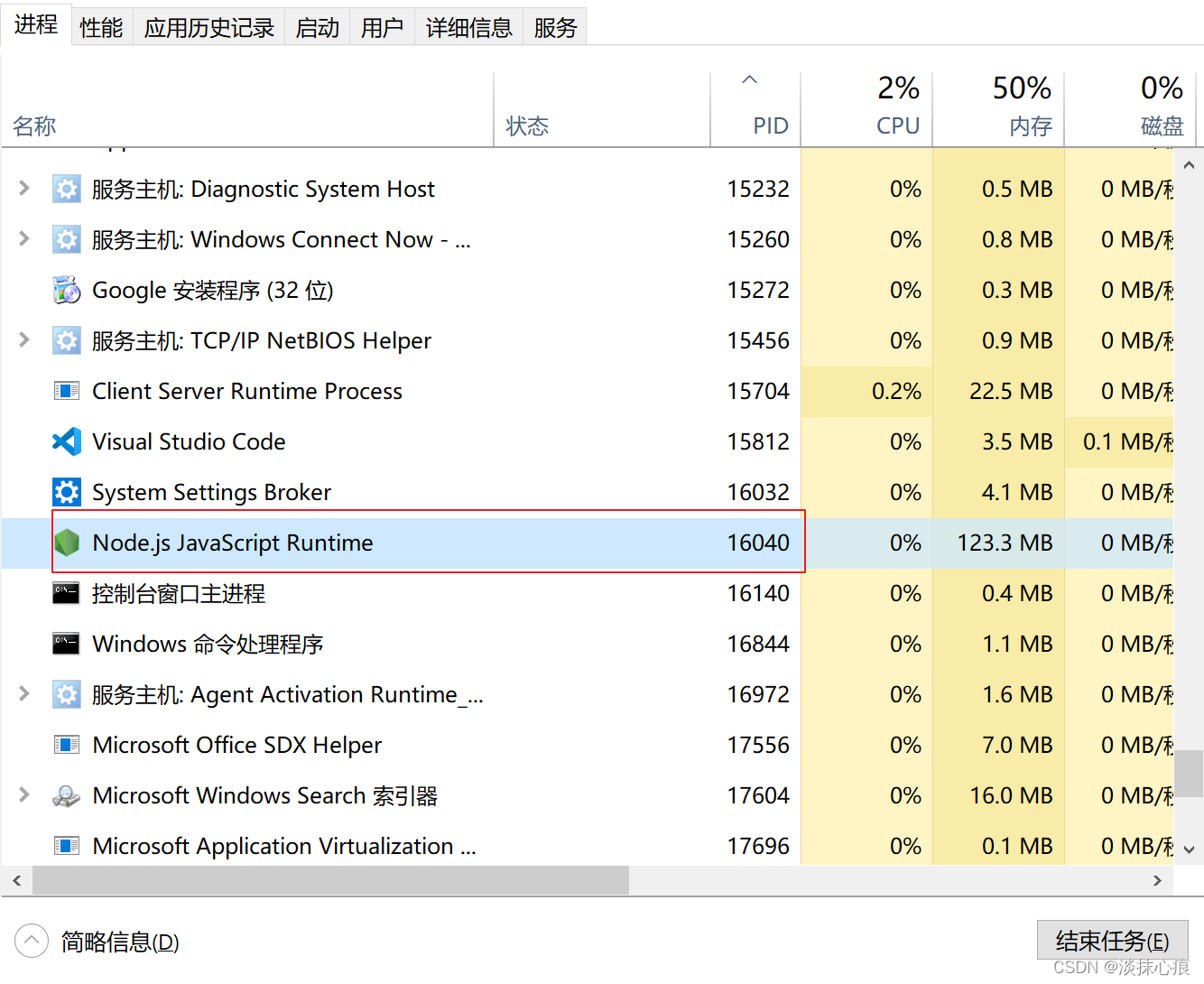Click the System Settings Broker gear icon
Image resolution: width=1204 pixels, height=984 pixels.
pos(67,492)
